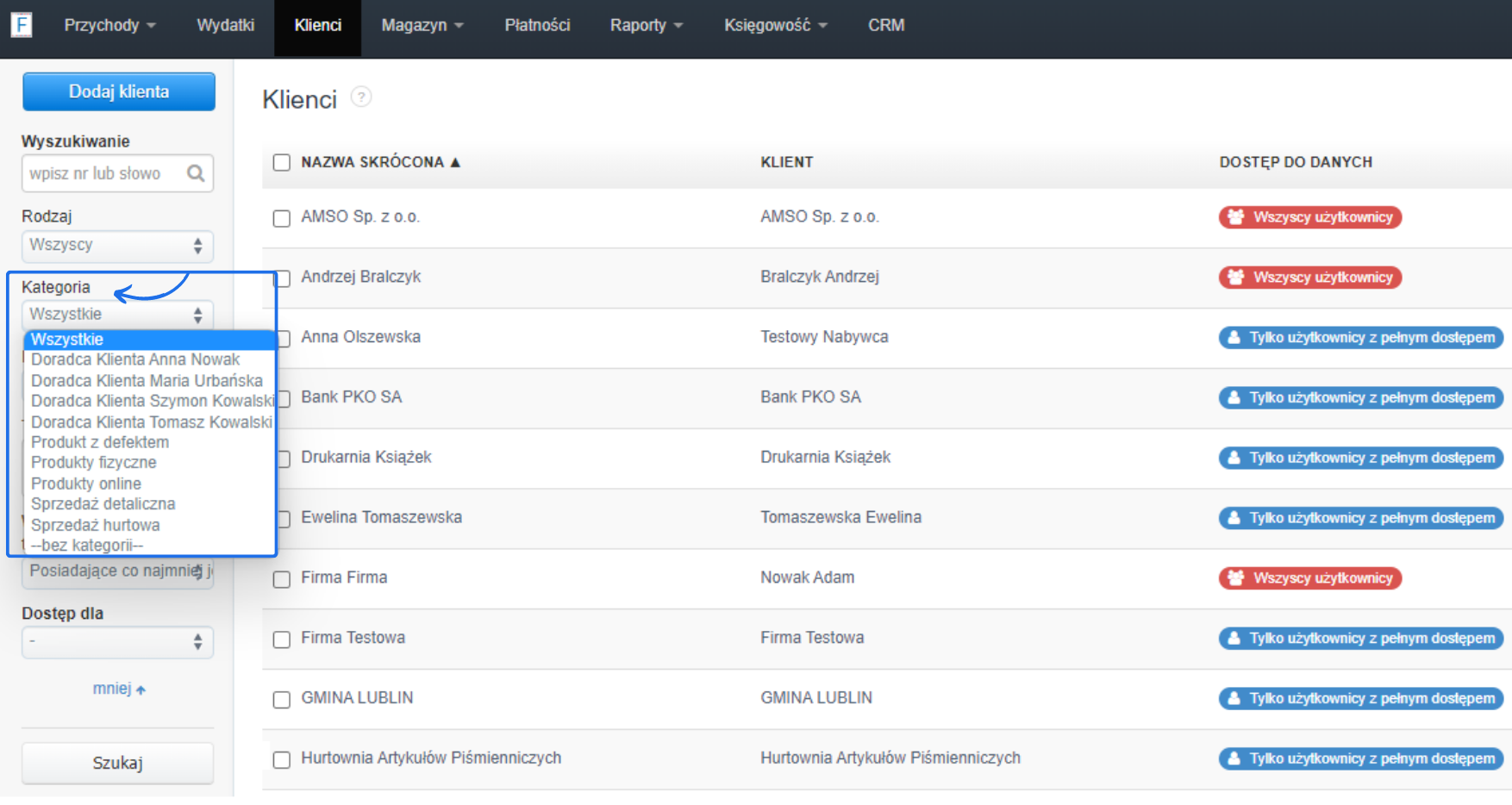
Task: Go to the Płatności tab
Action: click(x=537, y=25)
